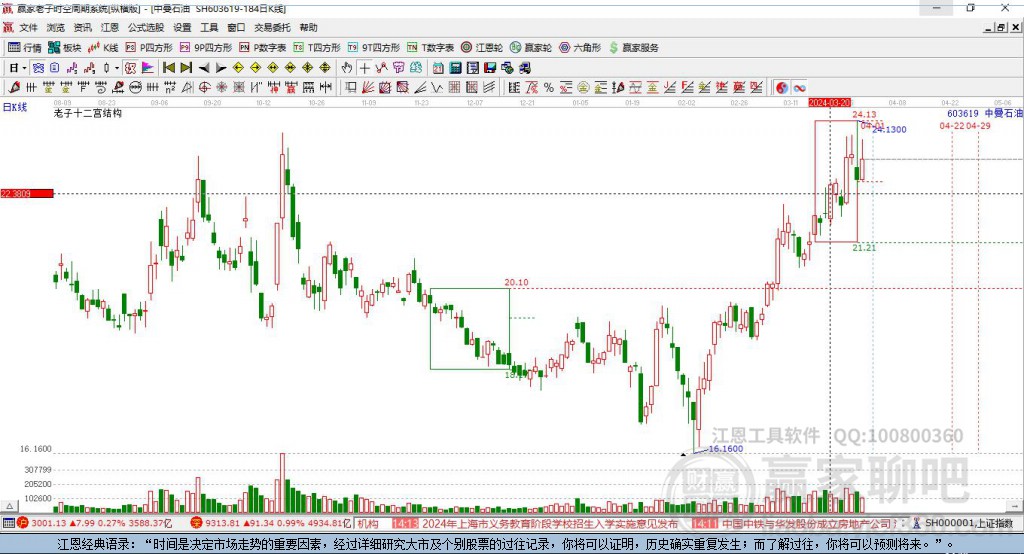Select the target circle crosshair tool
This screenshot has width=1024, height=554.
pos(204,88)
